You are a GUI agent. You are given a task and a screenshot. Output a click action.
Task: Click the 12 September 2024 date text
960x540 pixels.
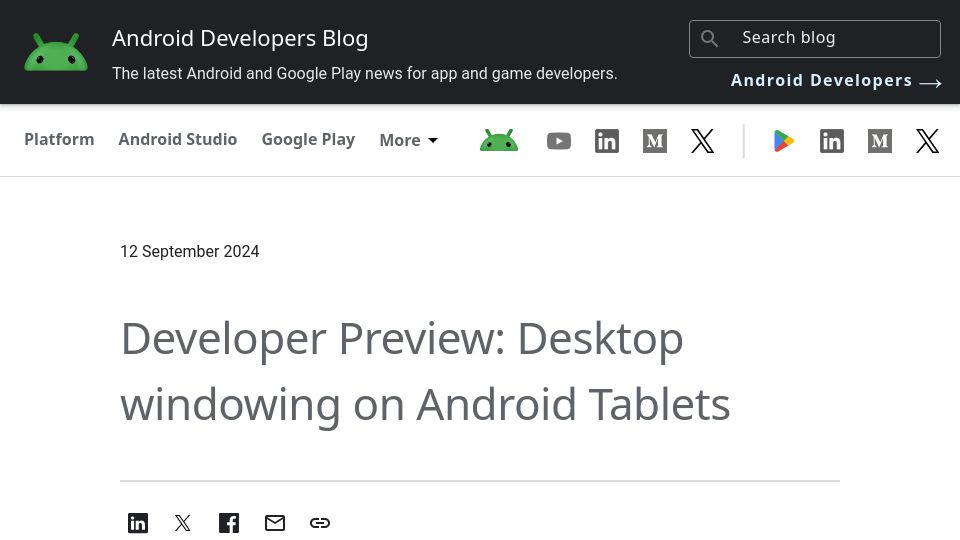[190, 252]
